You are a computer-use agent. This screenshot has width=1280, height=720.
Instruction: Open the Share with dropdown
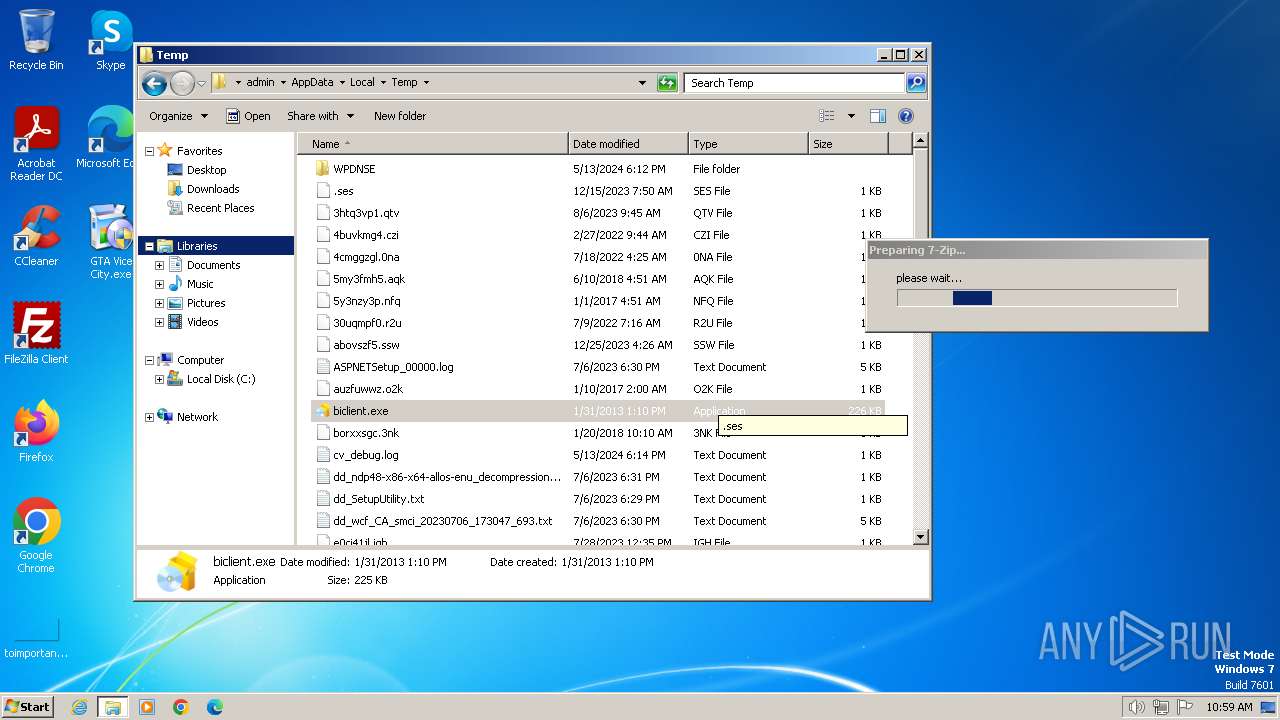click(x=320, y=116)
